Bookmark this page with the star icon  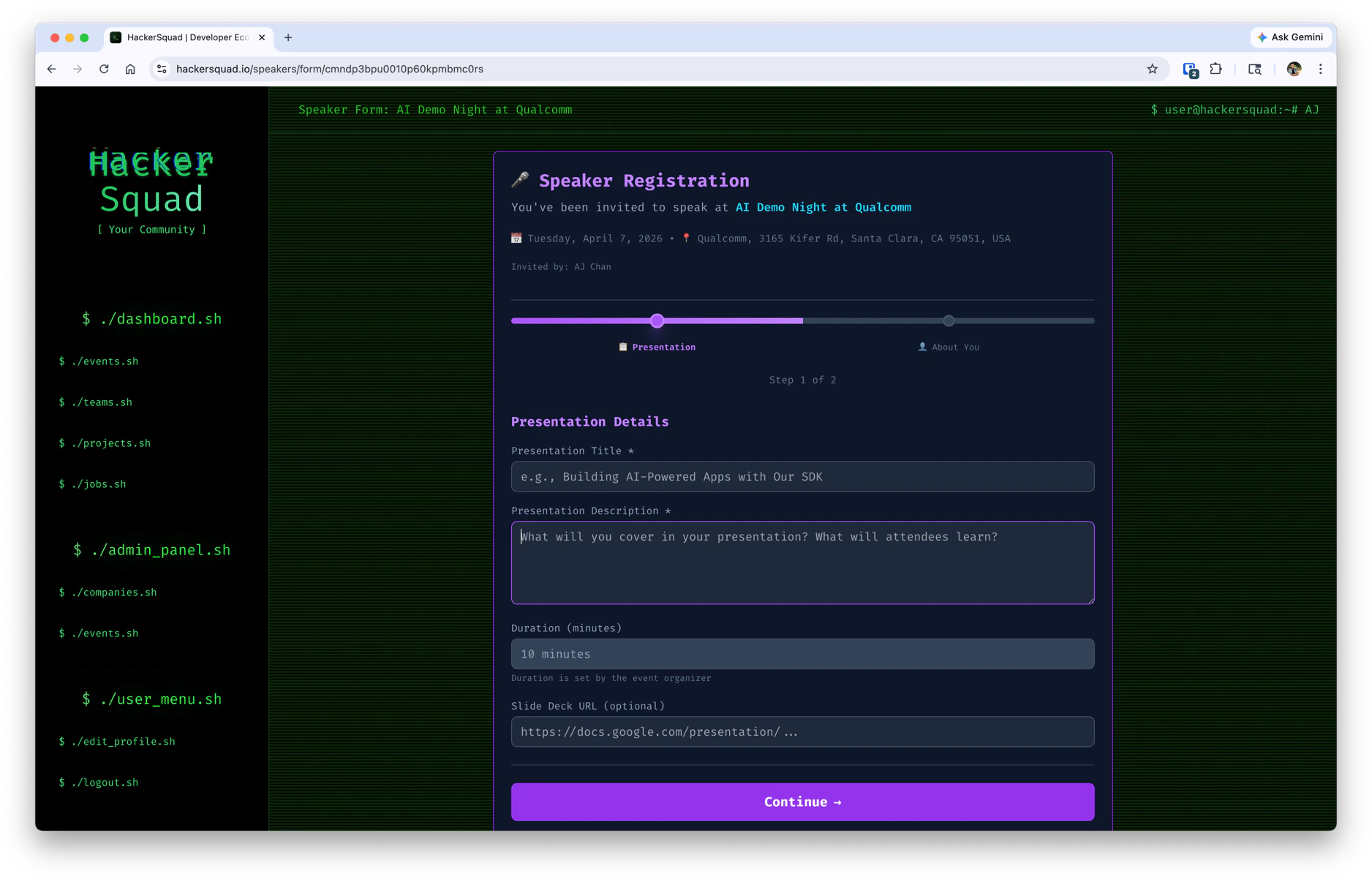pos(1152,69)
